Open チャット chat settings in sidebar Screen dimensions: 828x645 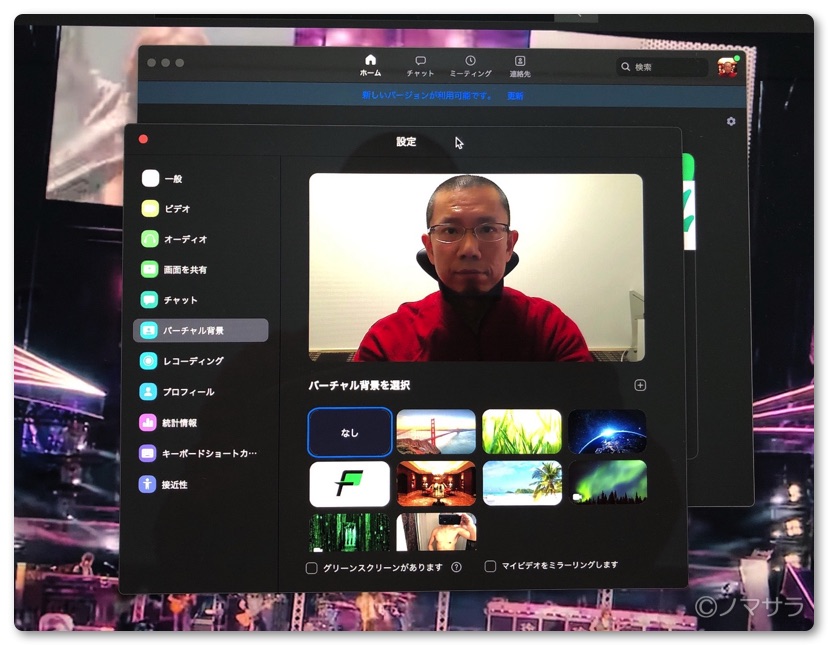(x=150, y=300)
